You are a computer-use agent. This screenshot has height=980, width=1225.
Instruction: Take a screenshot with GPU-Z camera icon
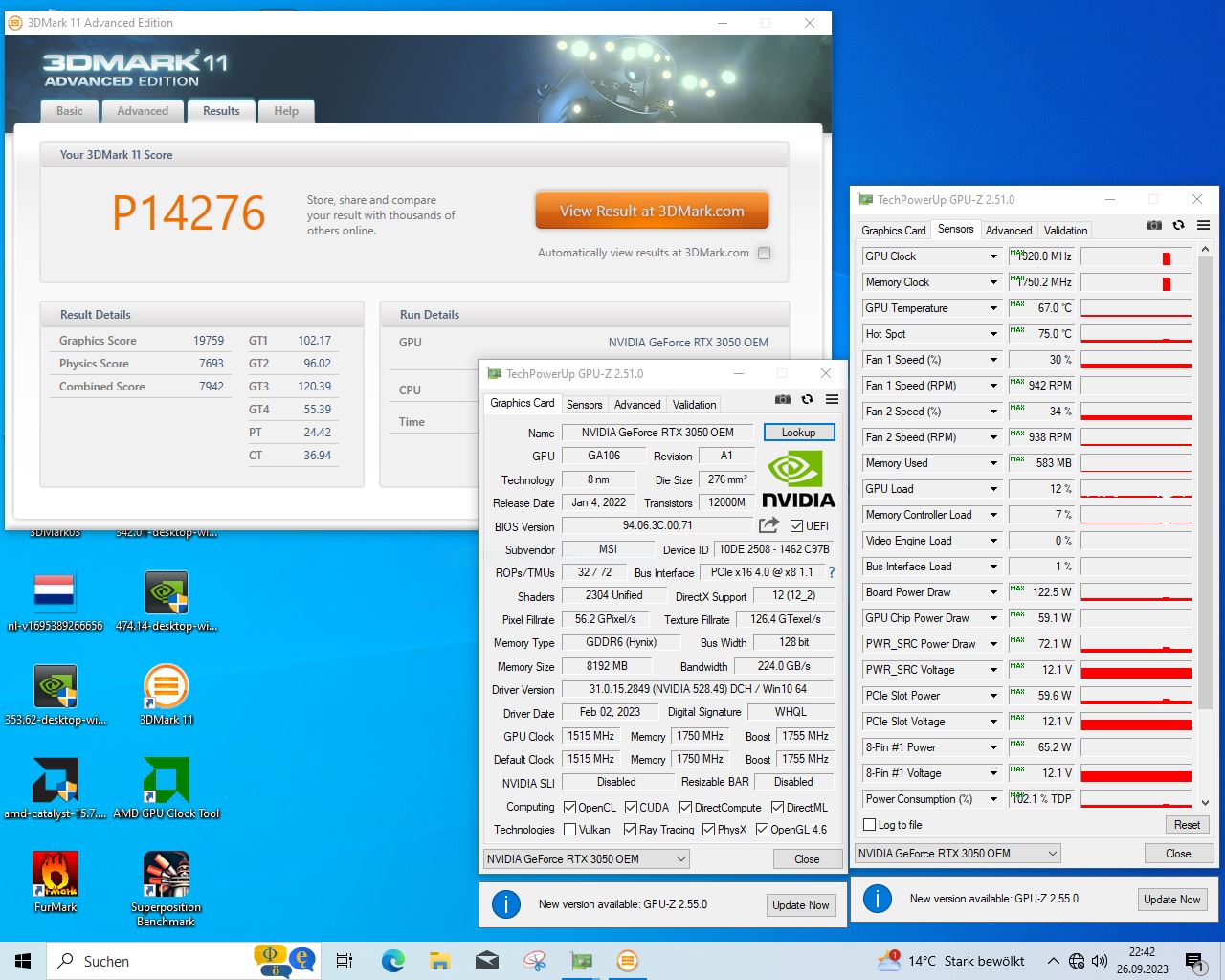click(783, 399)
